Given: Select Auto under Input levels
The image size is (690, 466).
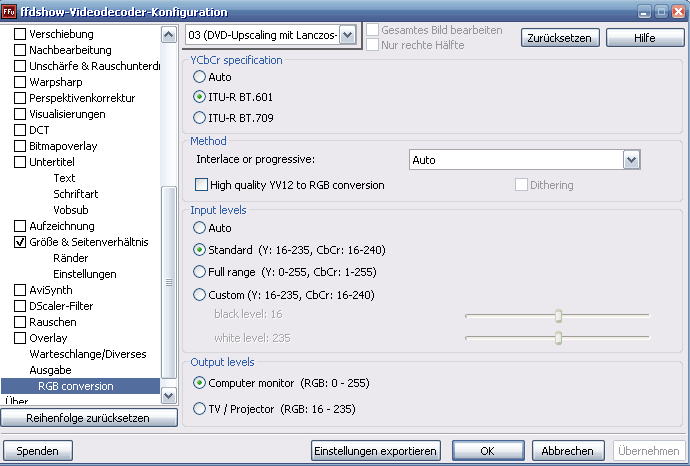Looking at the screenshot, I should [x=199, y=227].
